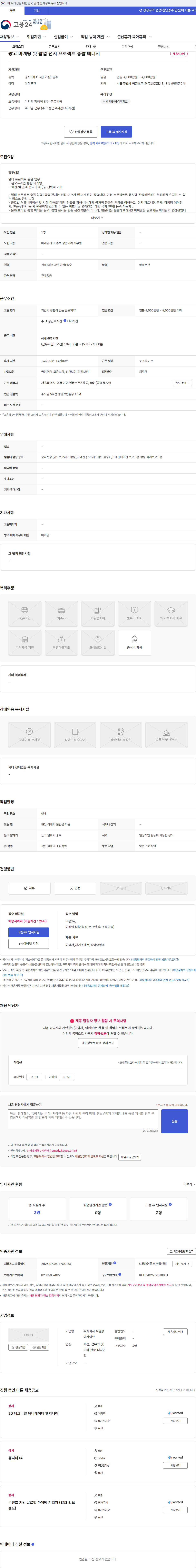Screen dimensions: 196x1568
Task: Click the 서류 screening step box
Action: pyautogui.click(x=29, y=888)
